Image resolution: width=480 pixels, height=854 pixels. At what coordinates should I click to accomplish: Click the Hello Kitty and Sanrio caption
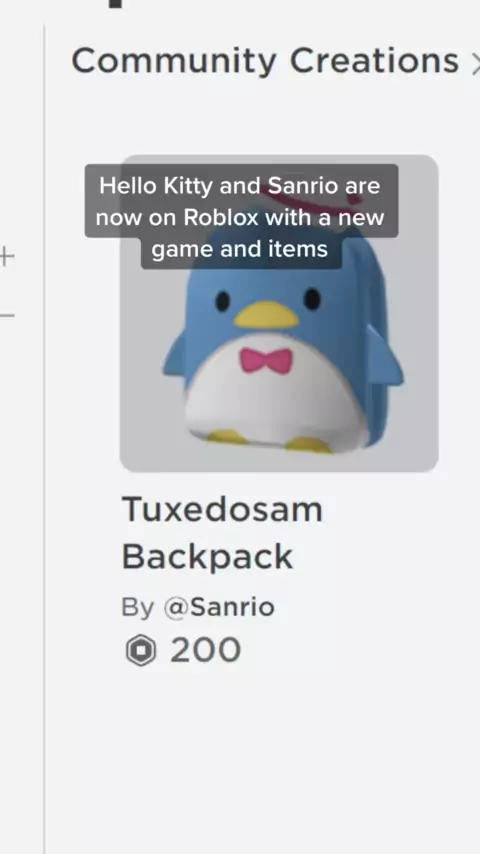click(241, 217)
